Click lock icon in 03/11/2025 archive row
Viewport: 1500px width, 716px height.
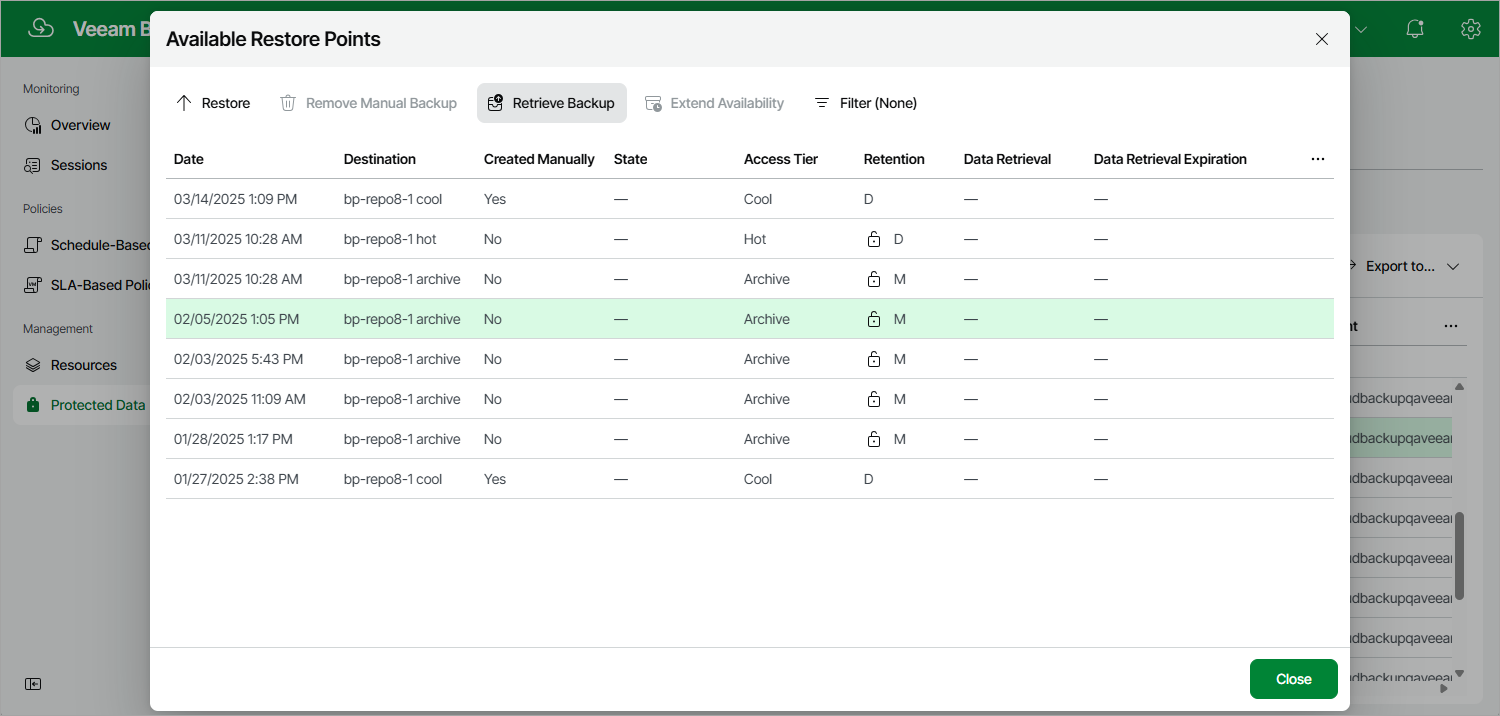874,279
